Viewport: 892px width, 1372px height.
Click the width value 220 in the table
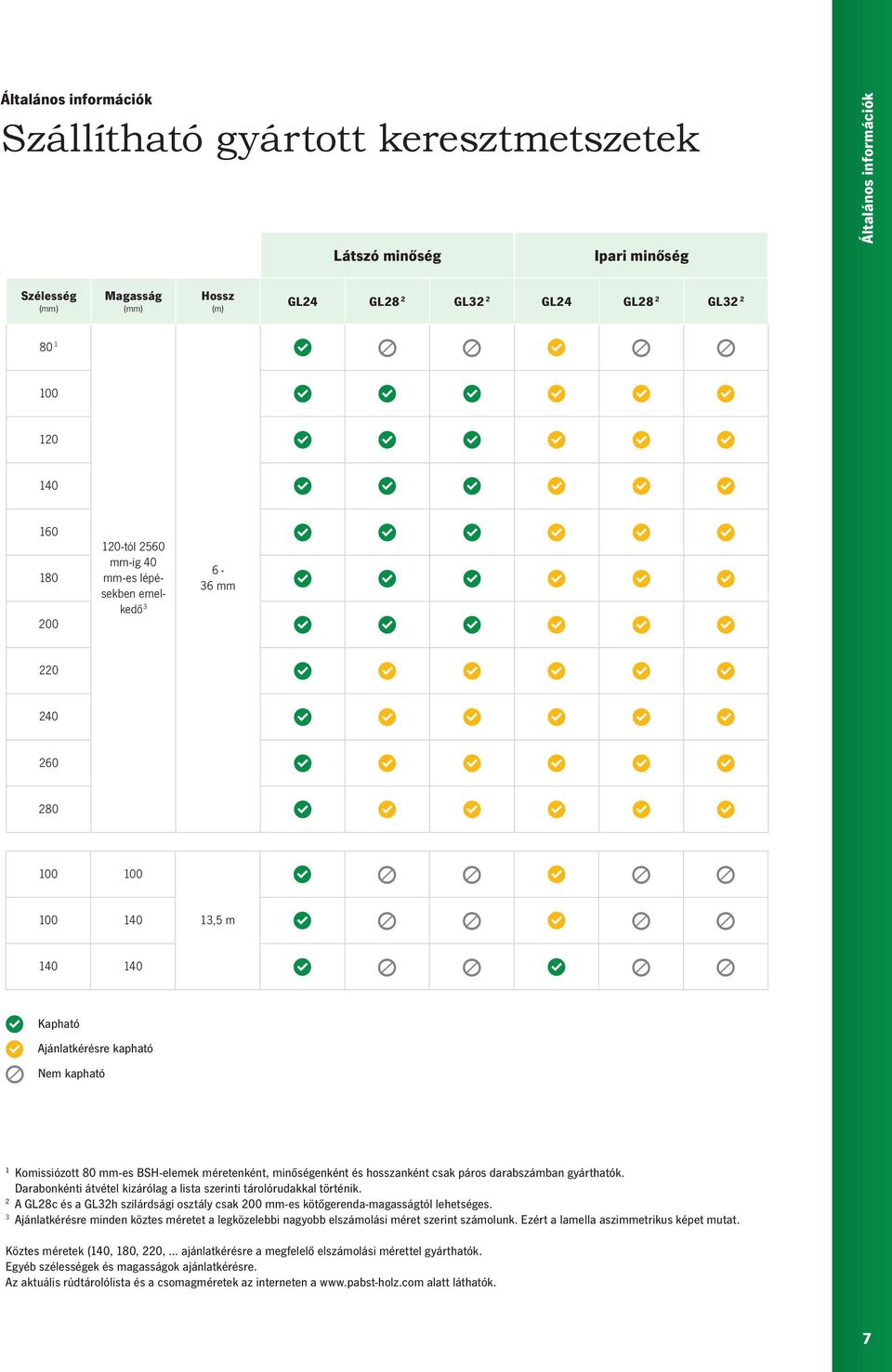[48, 670]
